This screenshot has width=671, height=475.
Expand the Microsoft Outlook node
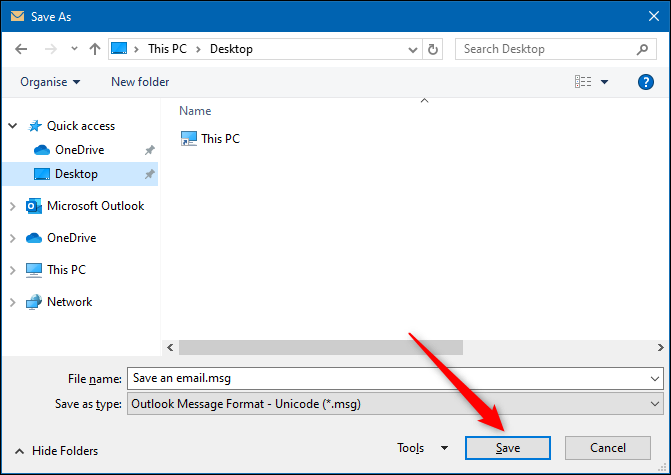13,206
